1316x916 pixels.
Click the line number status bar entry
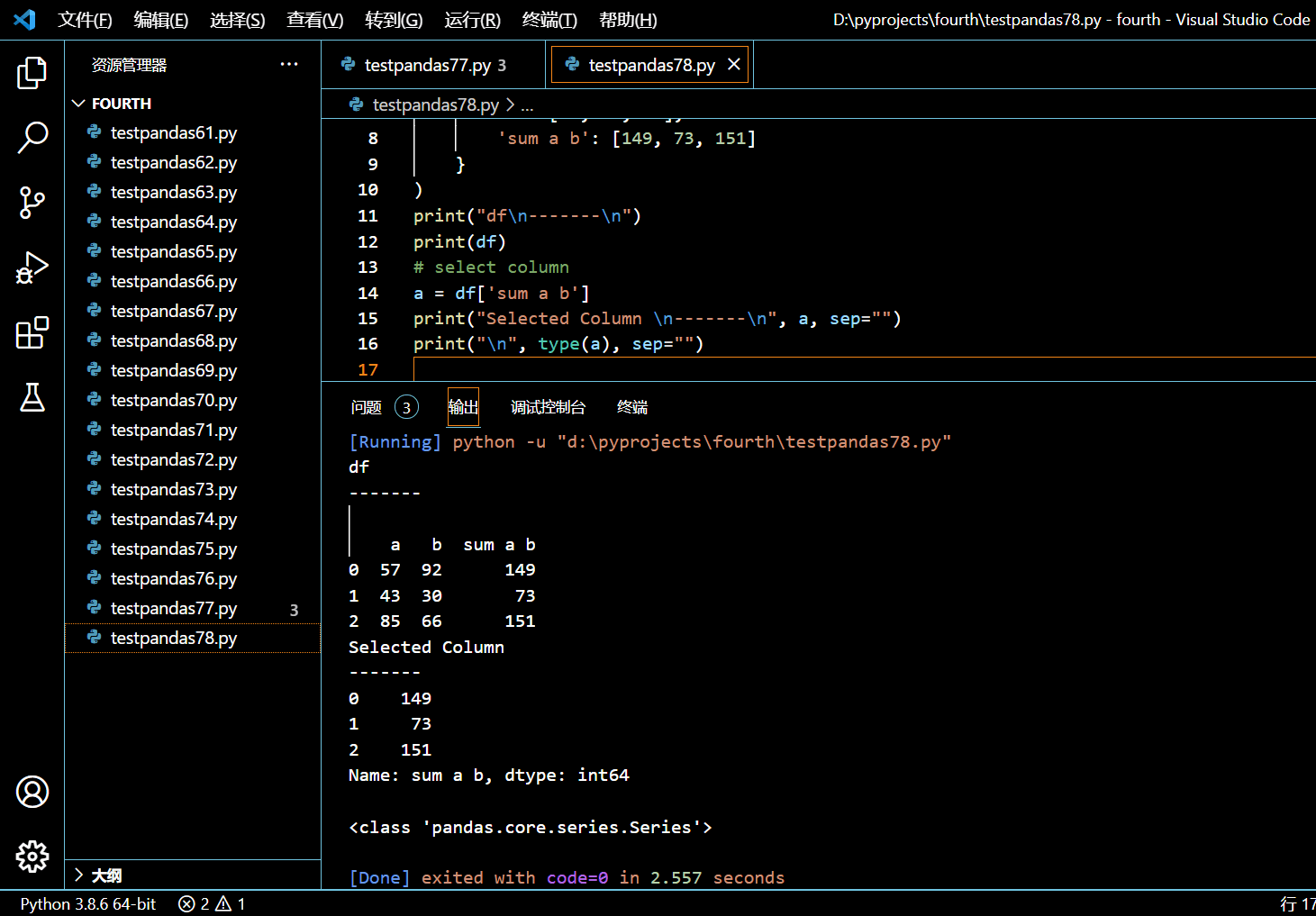point(1297,903)
